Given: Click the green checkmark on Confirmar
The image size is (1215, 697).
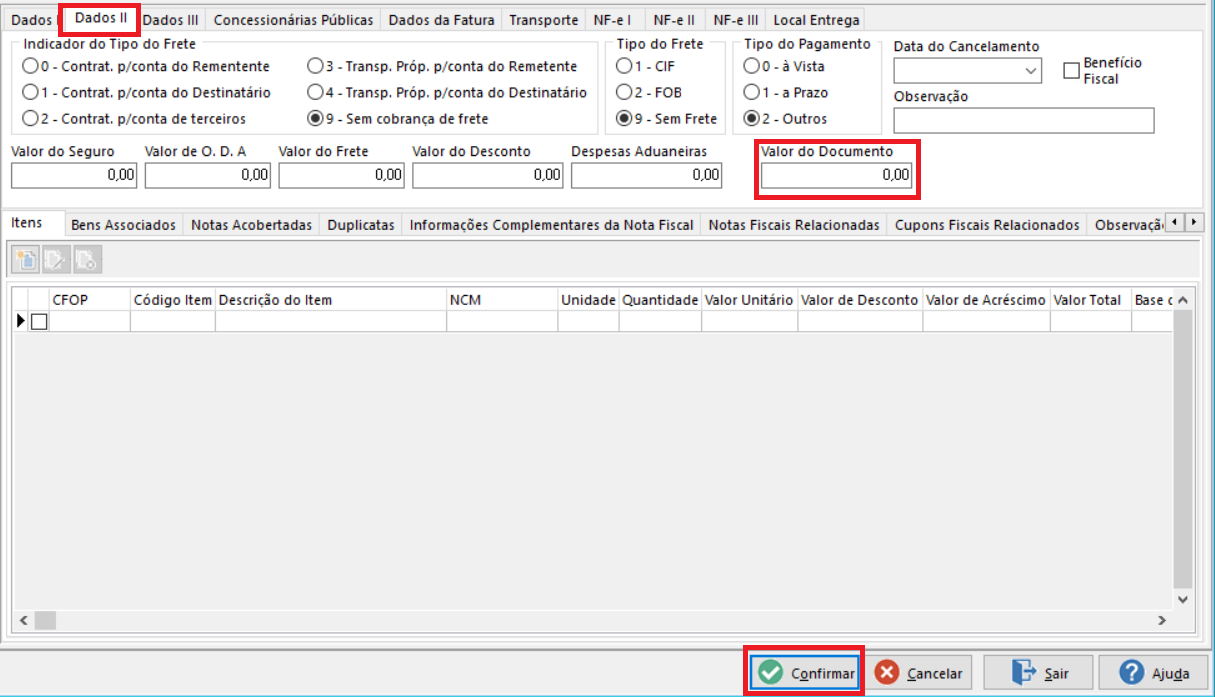Looking at the screenshot, I should click(770, 673).
